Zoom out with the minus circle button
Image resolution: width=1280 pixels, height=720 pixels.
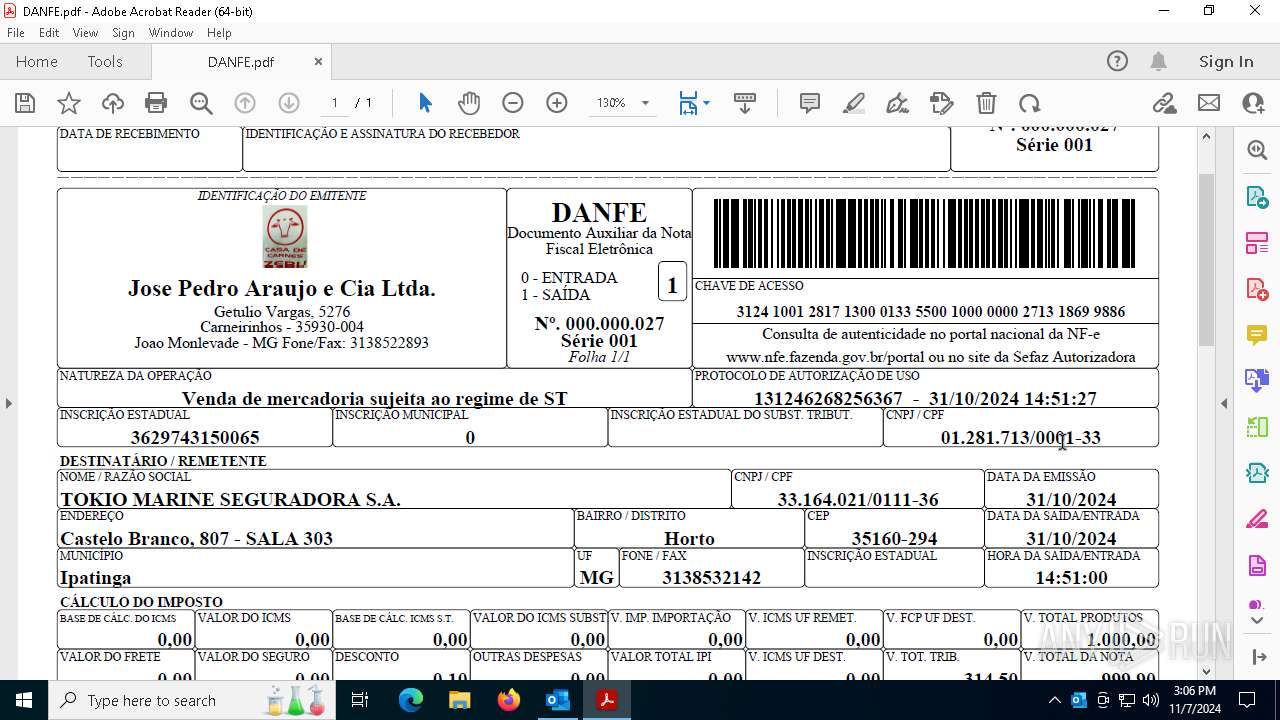[x=513, y=103]
